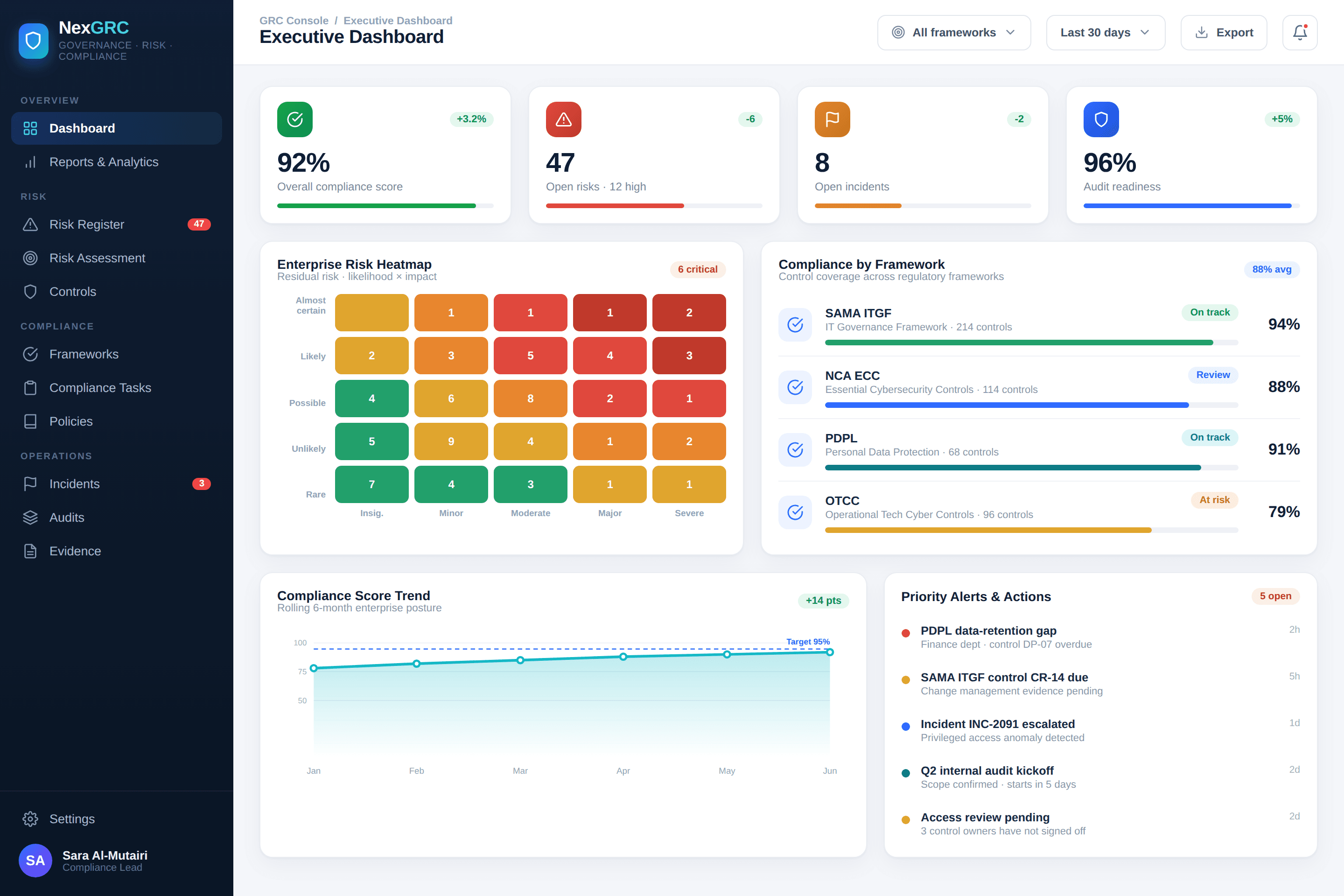This screenshot has width=1344, height=896.
Task: Click the Executive Dashboard breadcrumb link
Action: pos(398,21)
